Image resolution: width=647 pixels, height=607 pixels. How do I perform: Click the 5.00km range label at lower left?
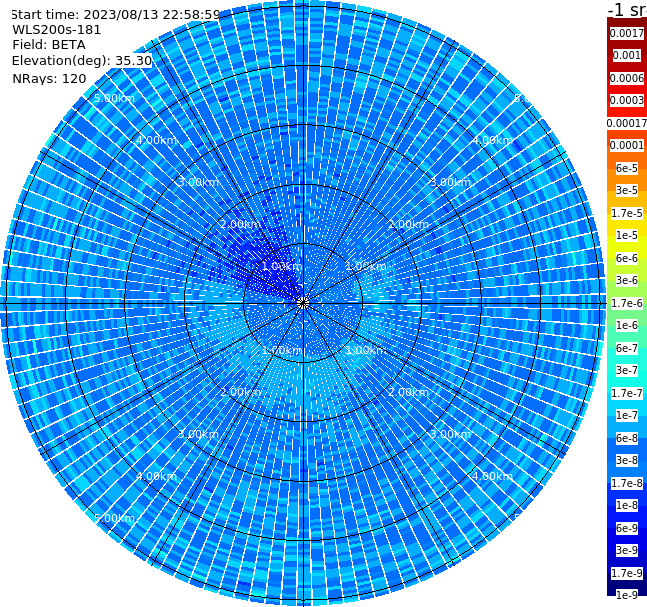[114, 518]
